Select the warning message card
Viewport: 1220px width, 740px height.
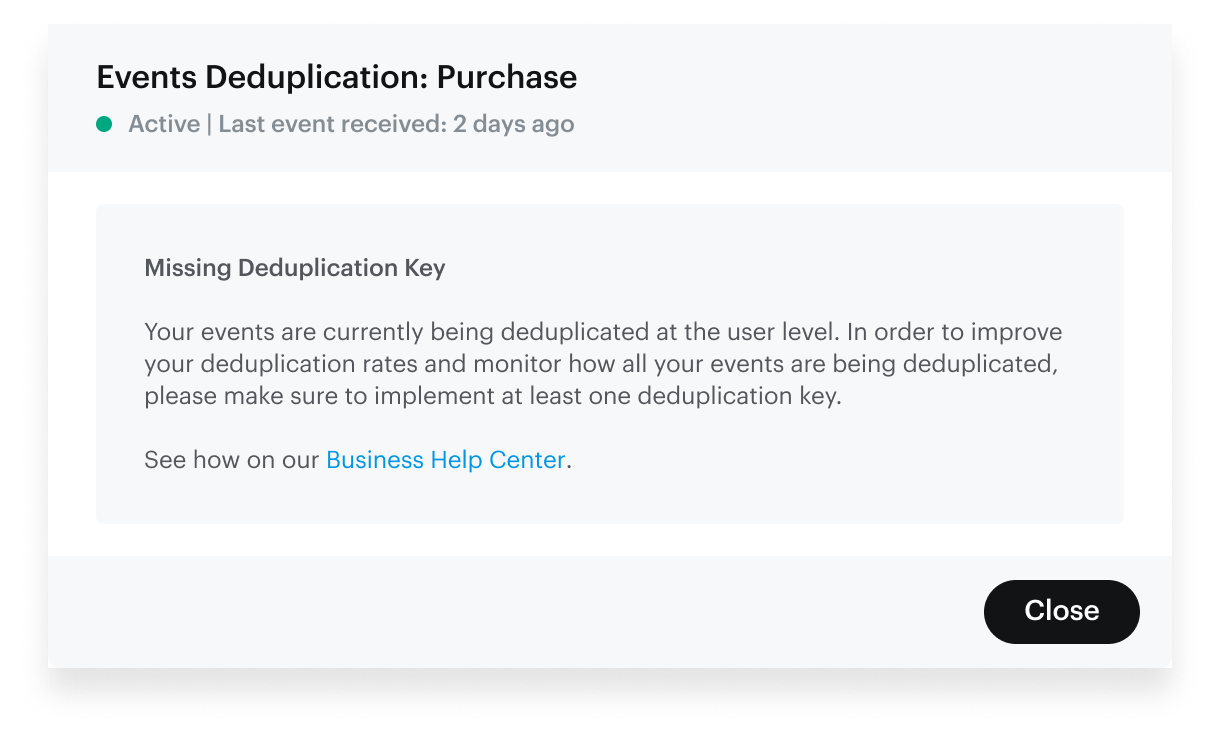(610, 363)
